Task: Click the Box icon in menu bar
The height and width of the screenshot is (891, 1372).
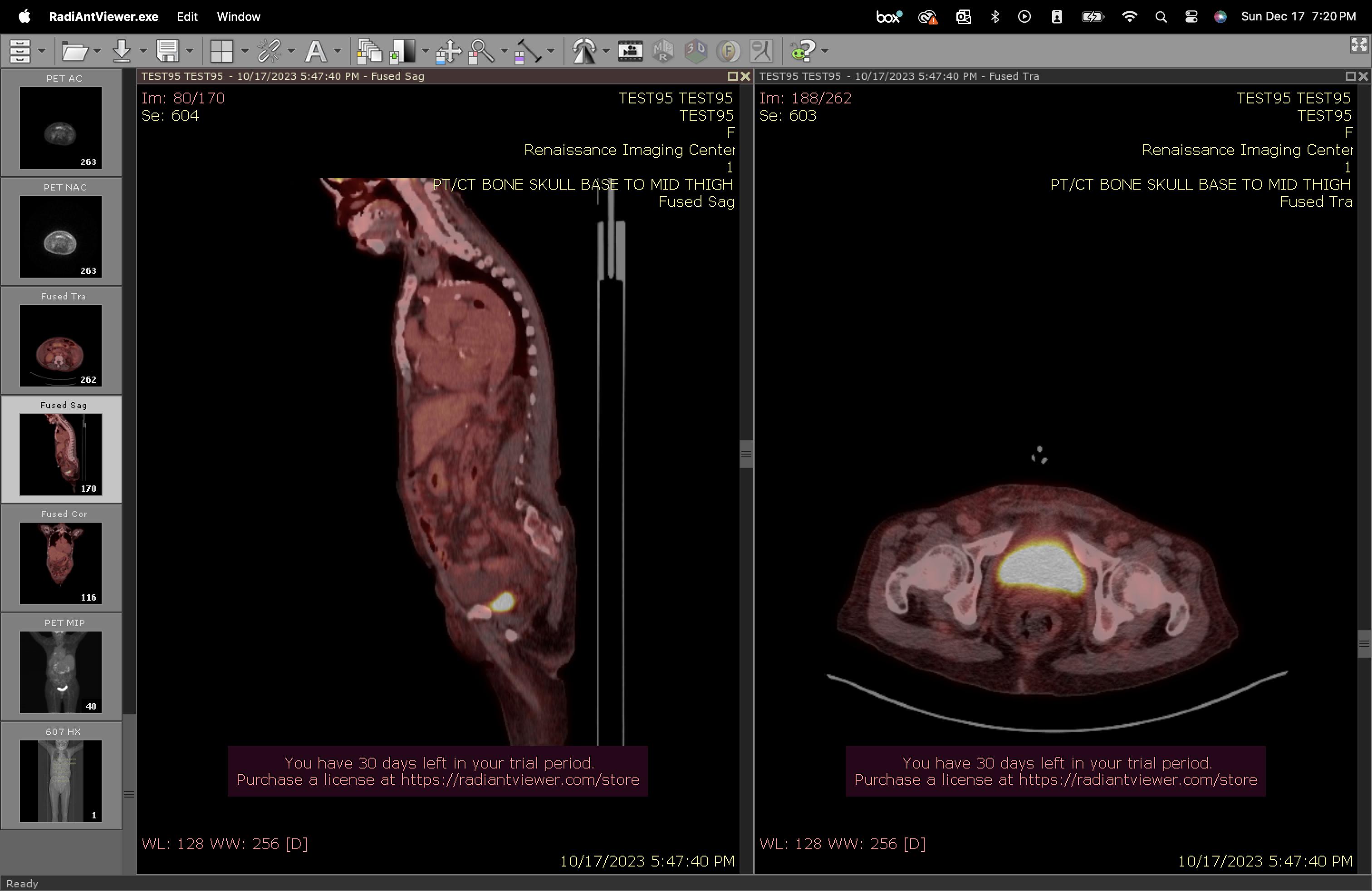Action: pyautogui.click(x=889, y=17)
